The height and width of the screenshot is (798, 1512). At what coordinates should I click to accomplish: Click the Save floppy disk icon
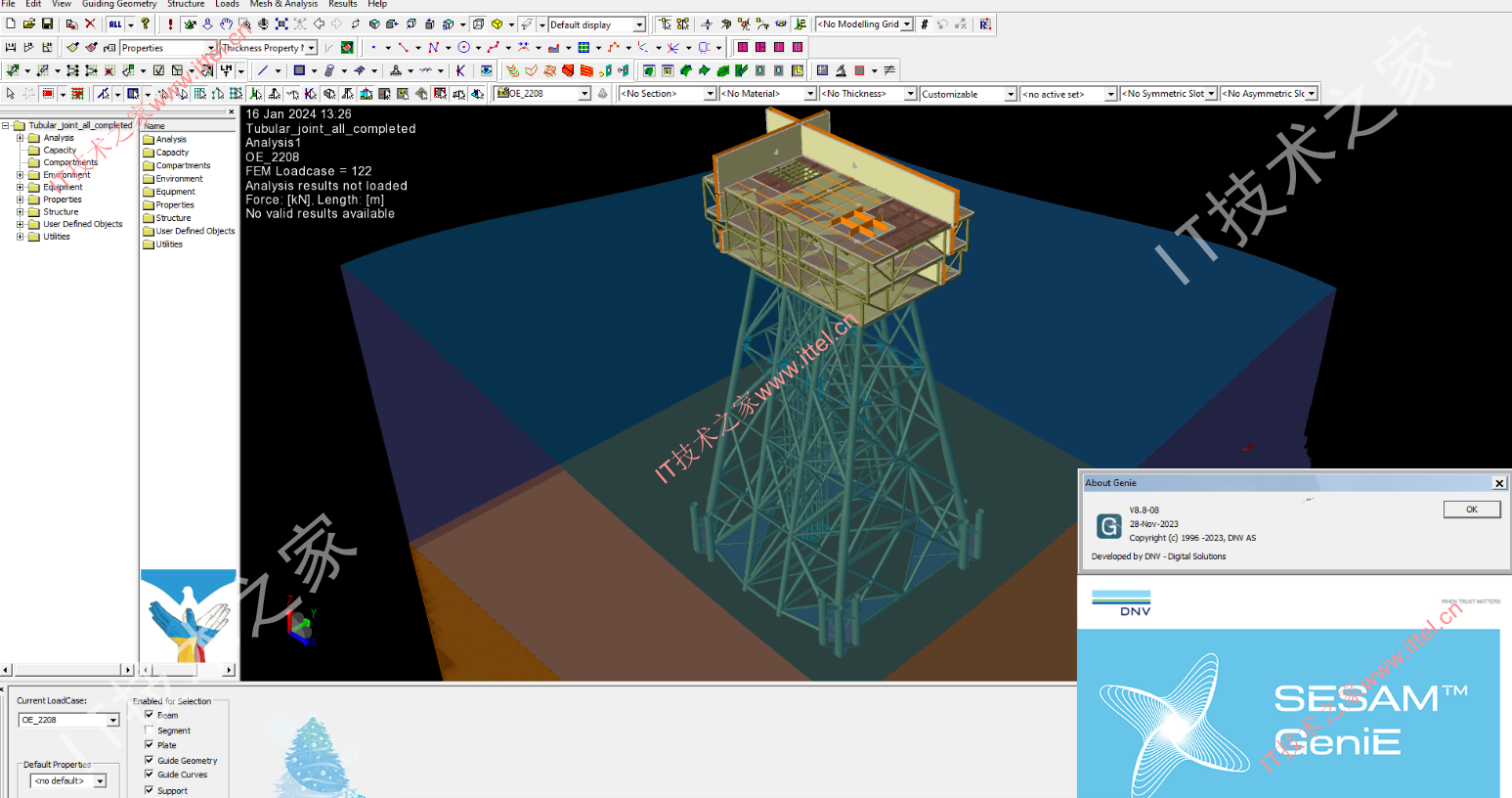(x=47, y=24)
